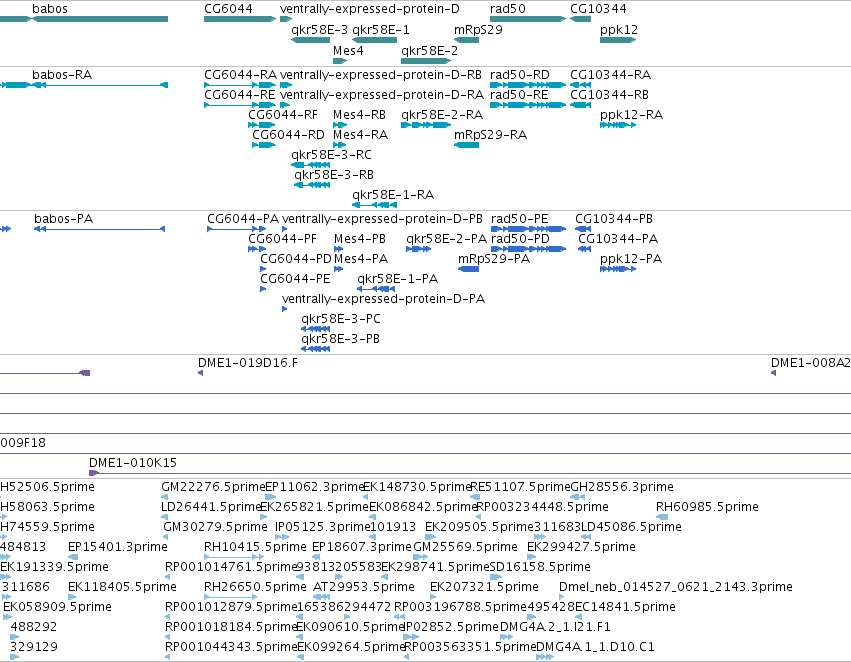851x662 pixels.
Task: Select the qkr58E-3 gene label
Action: tap(320, 30)
